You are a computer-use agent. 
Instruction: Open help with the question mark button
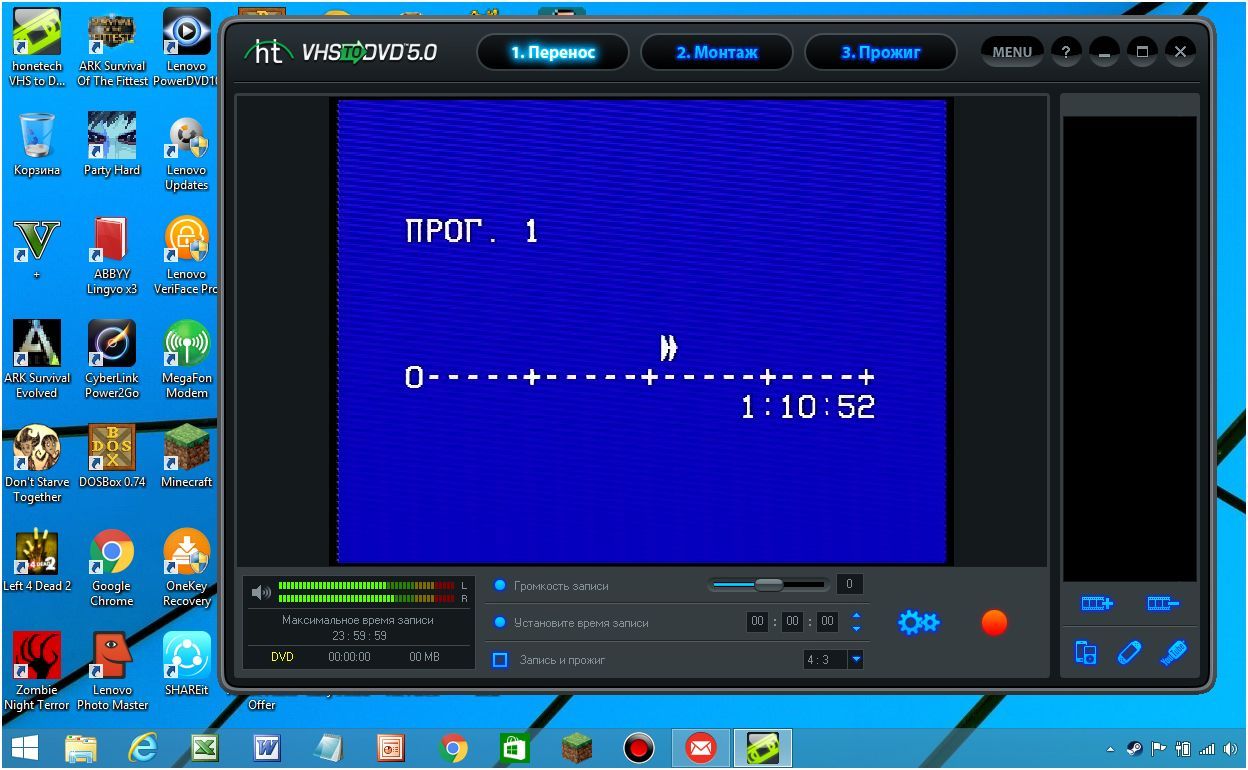[1065, 52]
